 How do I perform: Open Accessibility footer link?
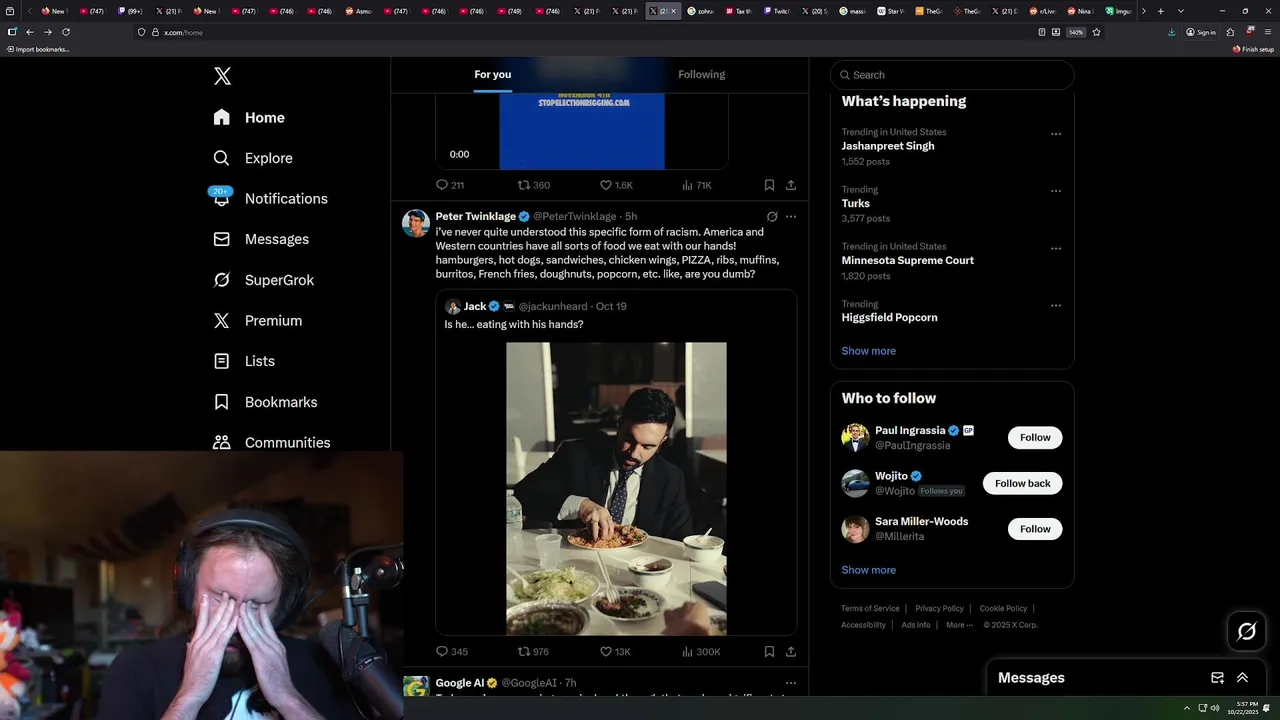pos(863,625)
